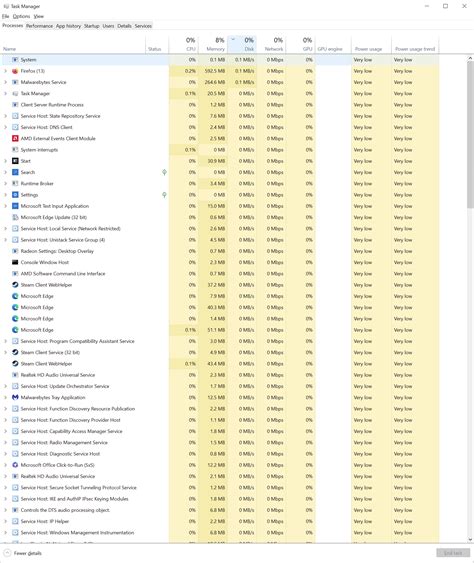Expand Steam Client Service (32 bit) row

[x=5, y=352]
